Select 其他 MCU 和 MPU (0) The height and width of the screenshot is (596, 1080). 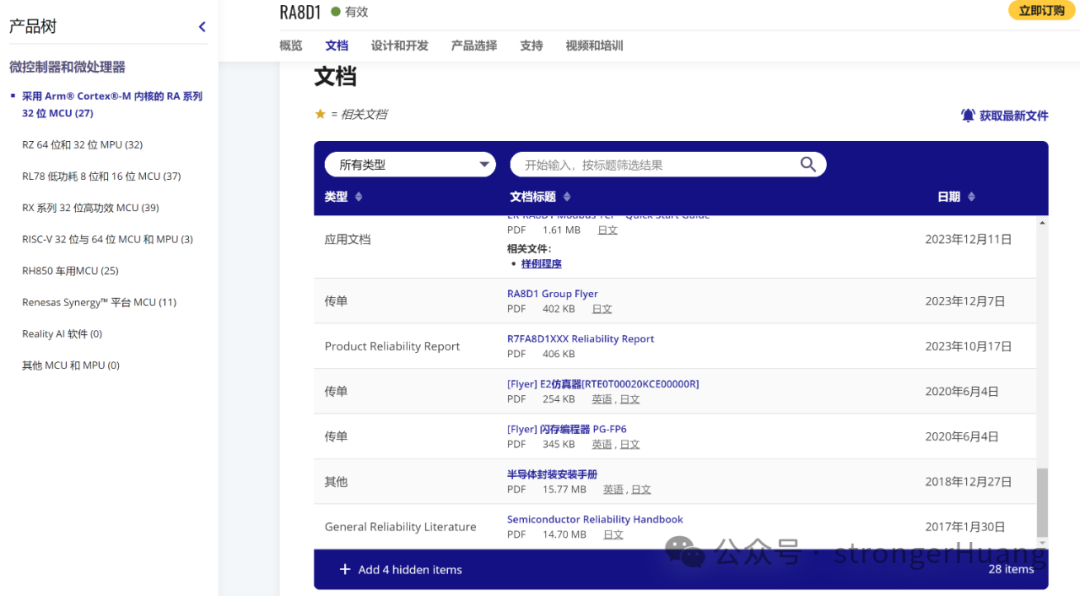71,366
